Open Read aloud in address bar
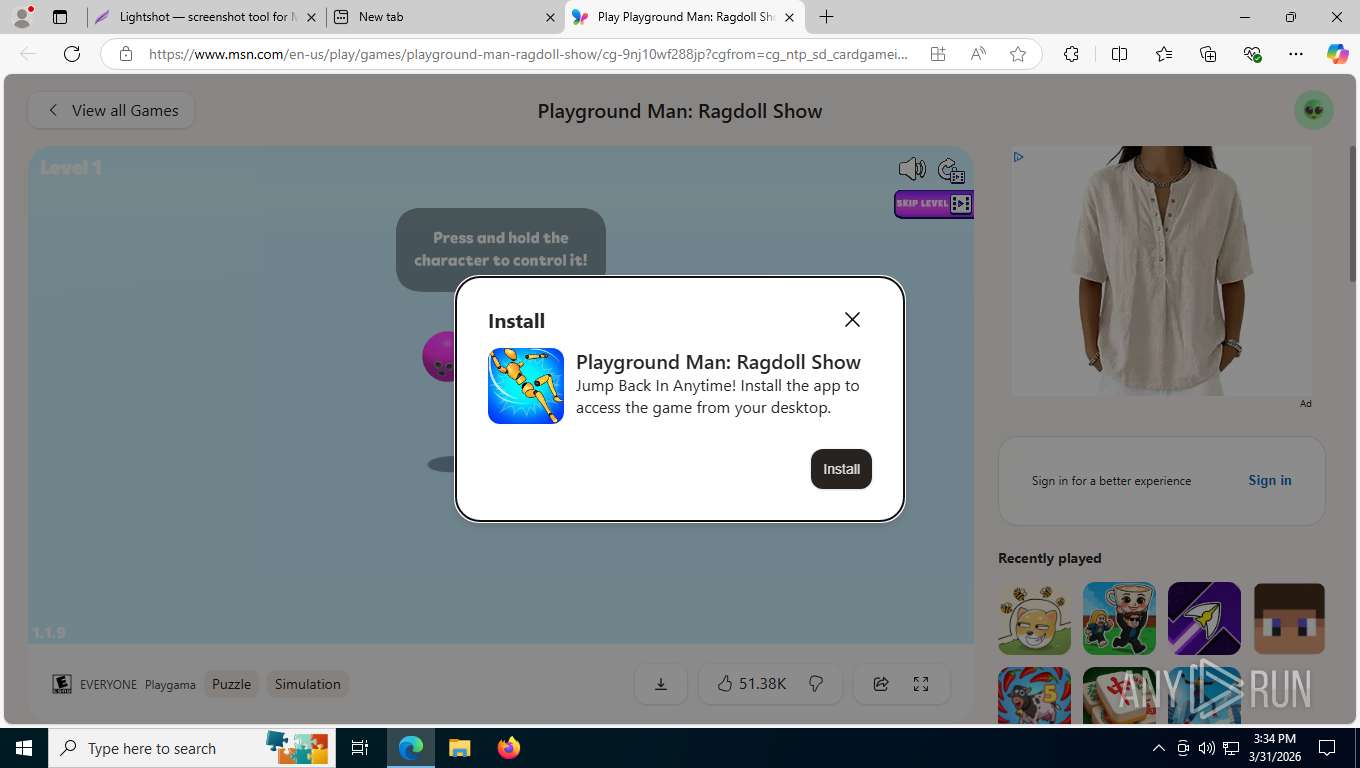 (x=978, y=54)
